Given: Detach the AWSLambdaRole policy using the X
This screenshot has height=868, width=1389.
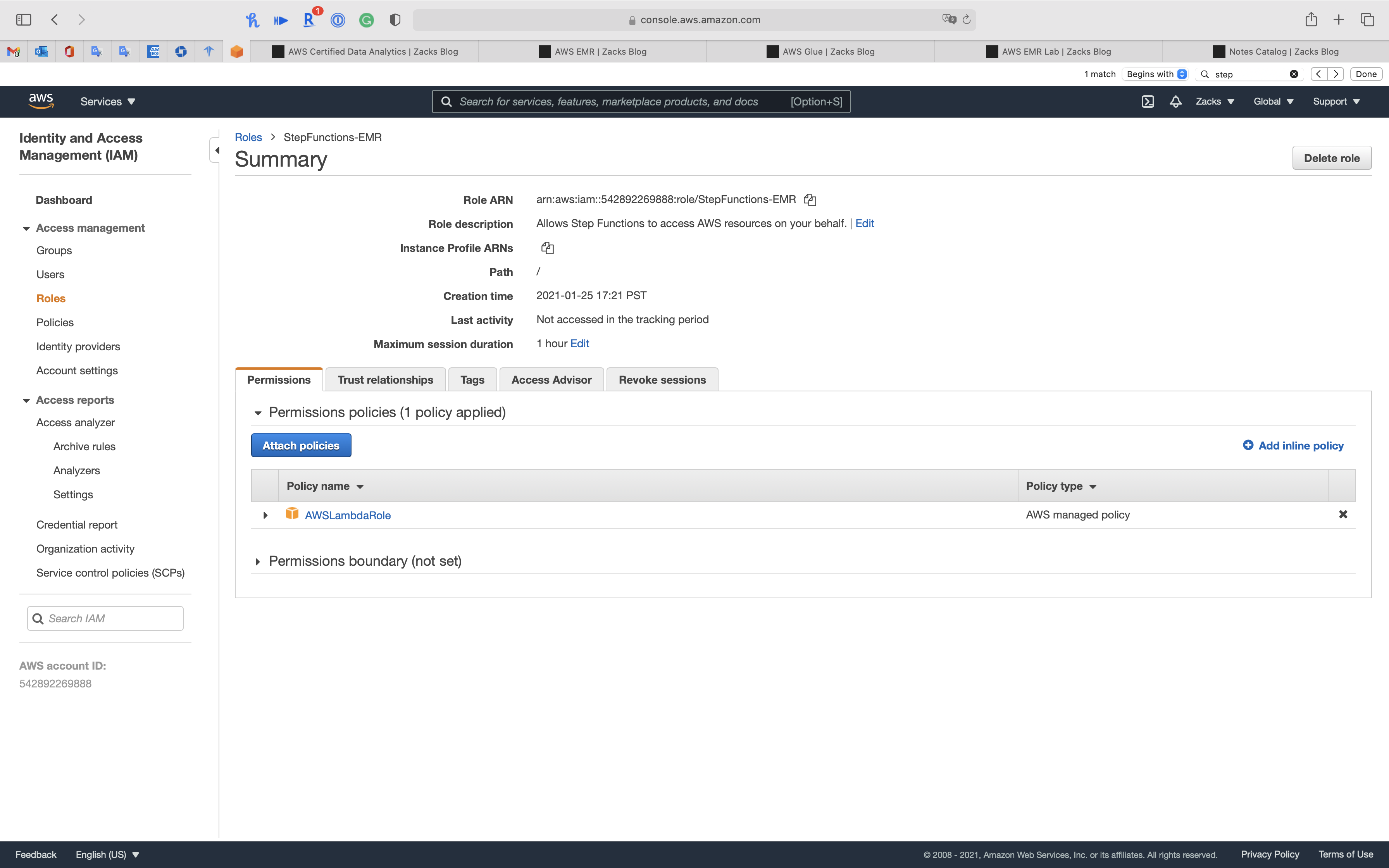Looking at the screenshot, I should (1342, 514).
